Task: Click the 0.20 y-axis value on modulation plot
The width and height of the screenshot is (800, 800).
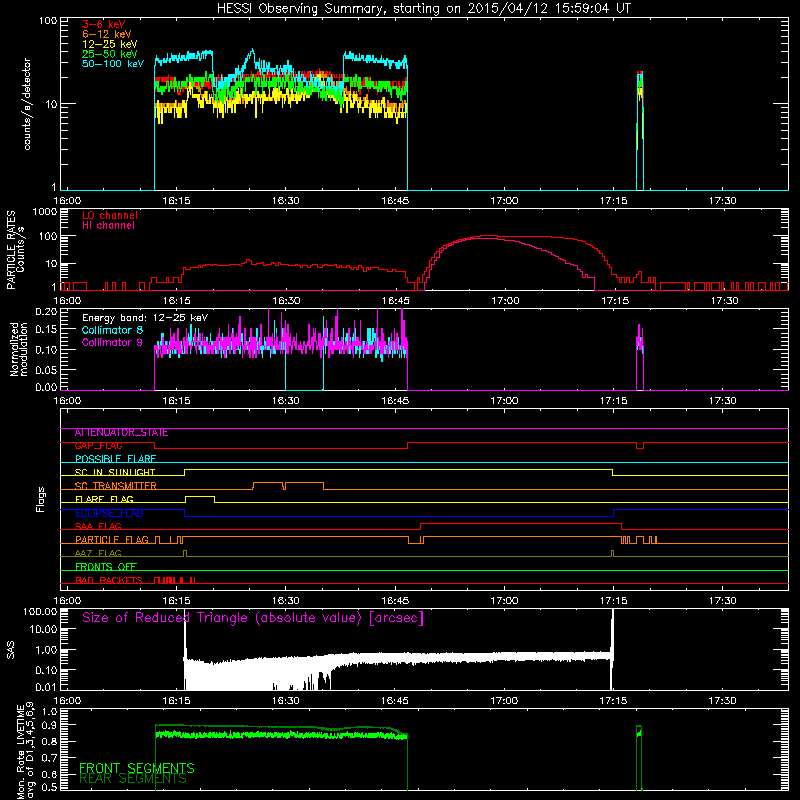Action: (x=46, y=311)
